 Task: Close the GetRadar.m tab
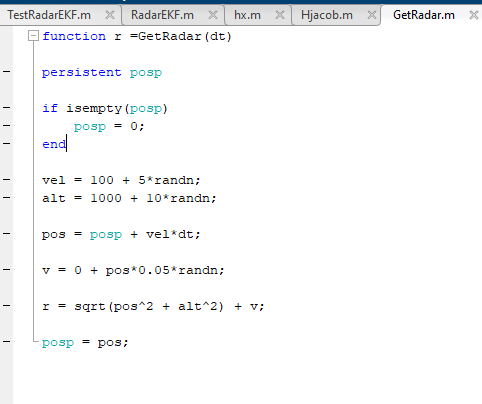pos(474,15)
